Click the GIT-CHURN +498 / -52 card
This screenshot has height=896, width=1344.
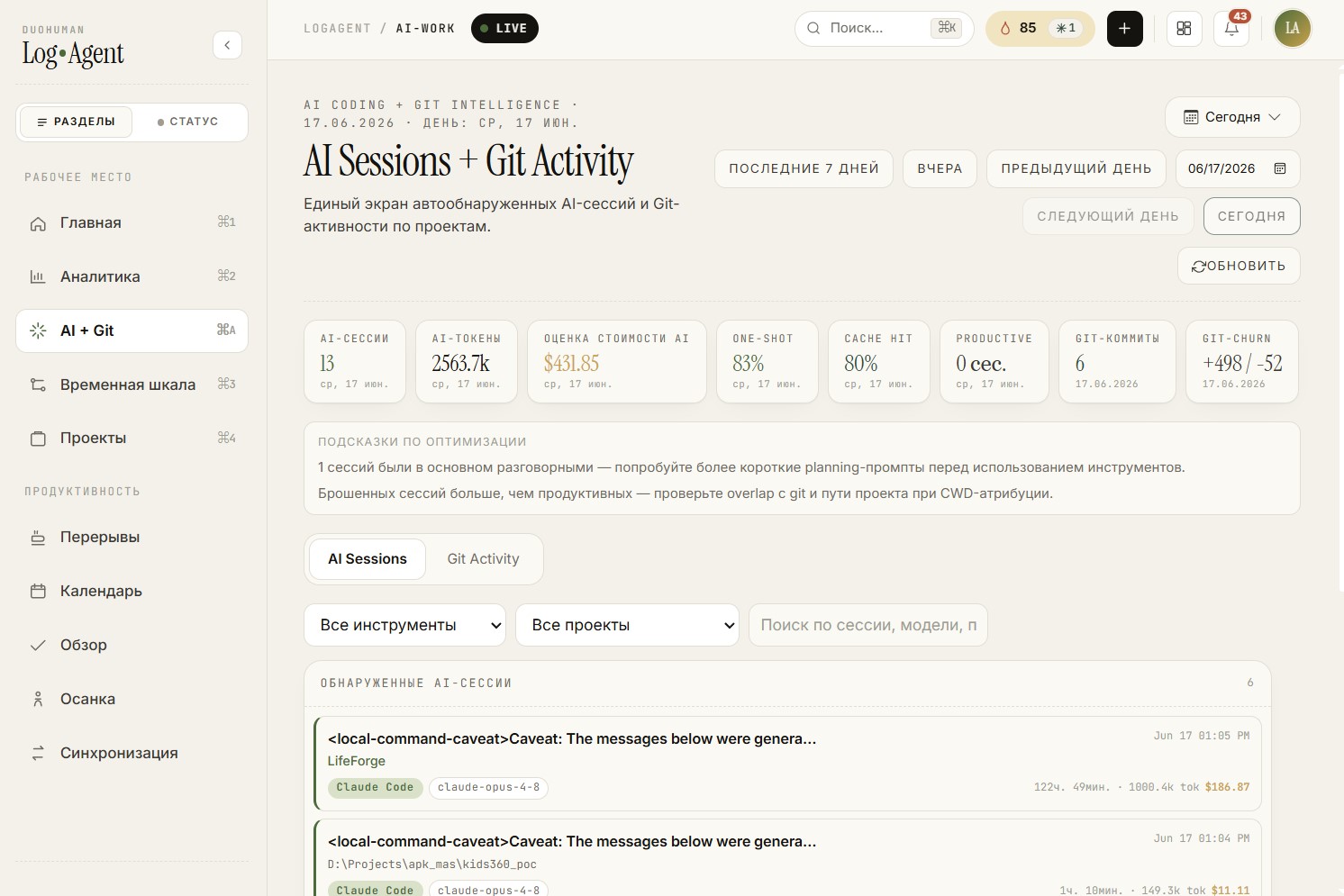tap(1242, 361)
